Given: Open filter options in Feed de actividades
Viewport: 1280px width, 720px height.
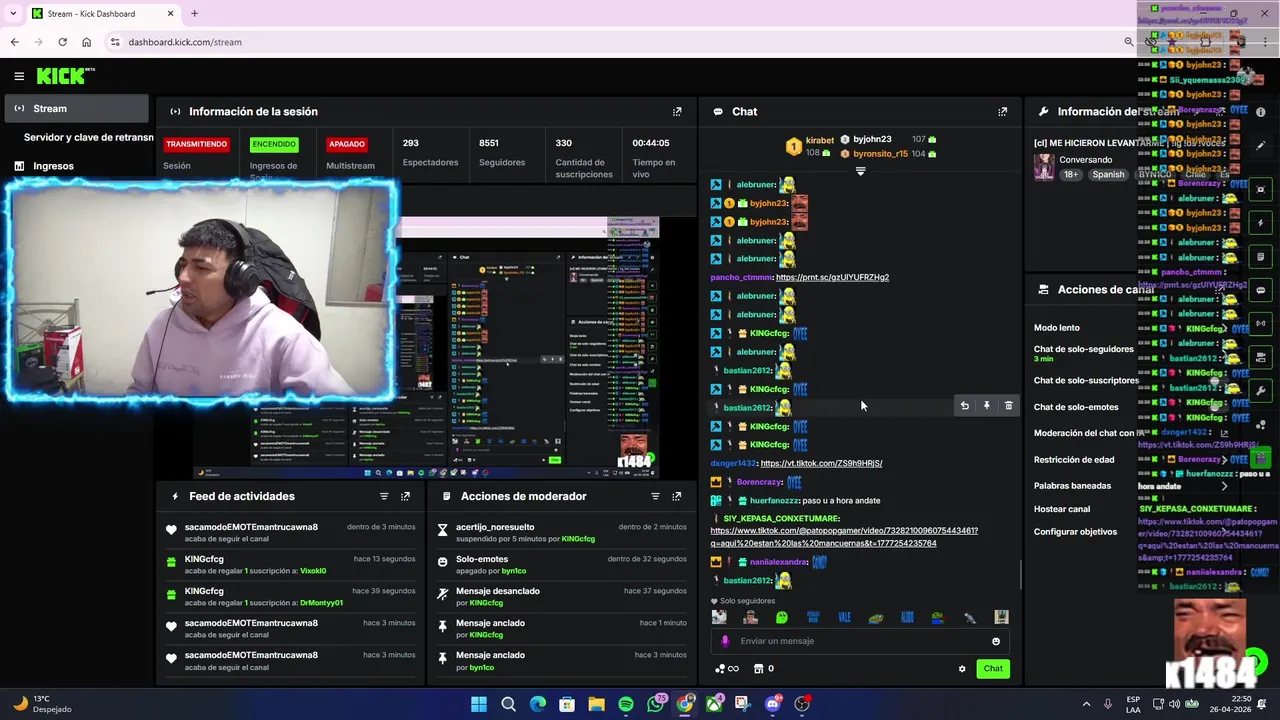Looking at the screenshot, I should point(384,496).
